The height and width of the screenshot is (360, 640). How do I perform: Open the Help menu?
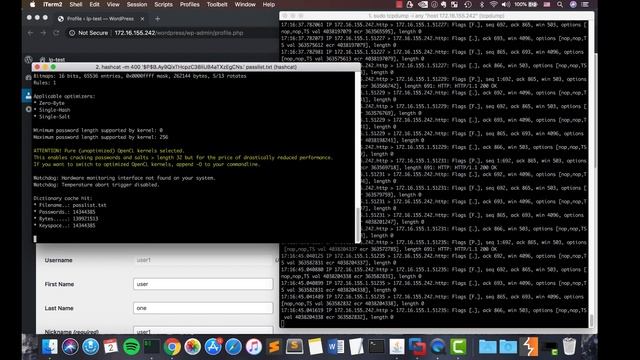click(269, 4)
